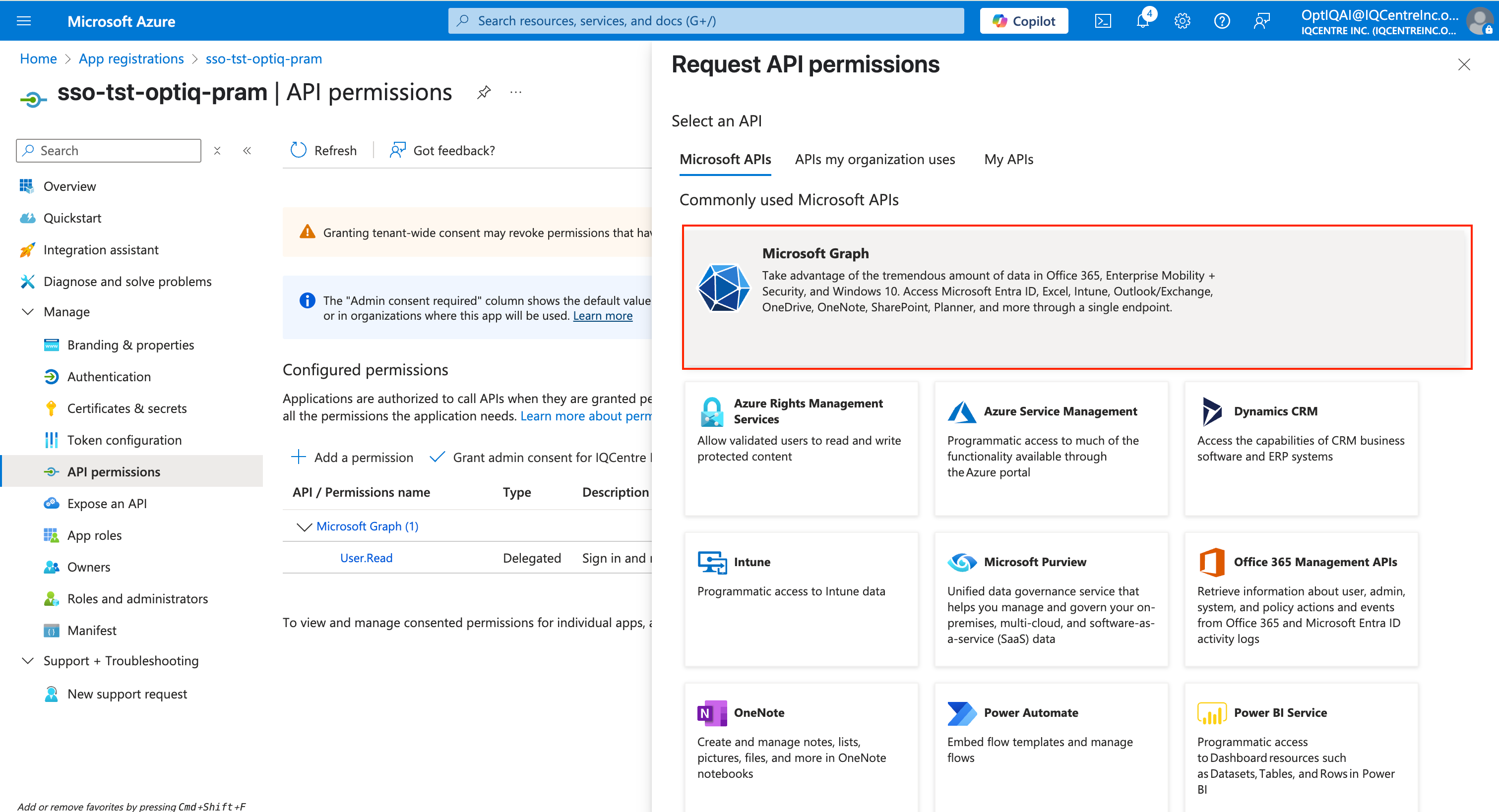The image size is (1499, 812).
Task: Switch to APIs my organization uses tab
Action: (874, 159)
